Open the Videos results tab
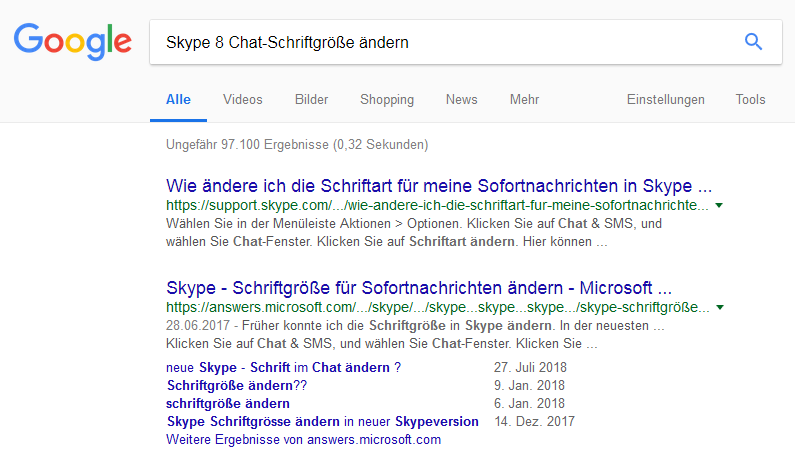The height and width of the screenshot is (463, 795). [243, 99]
